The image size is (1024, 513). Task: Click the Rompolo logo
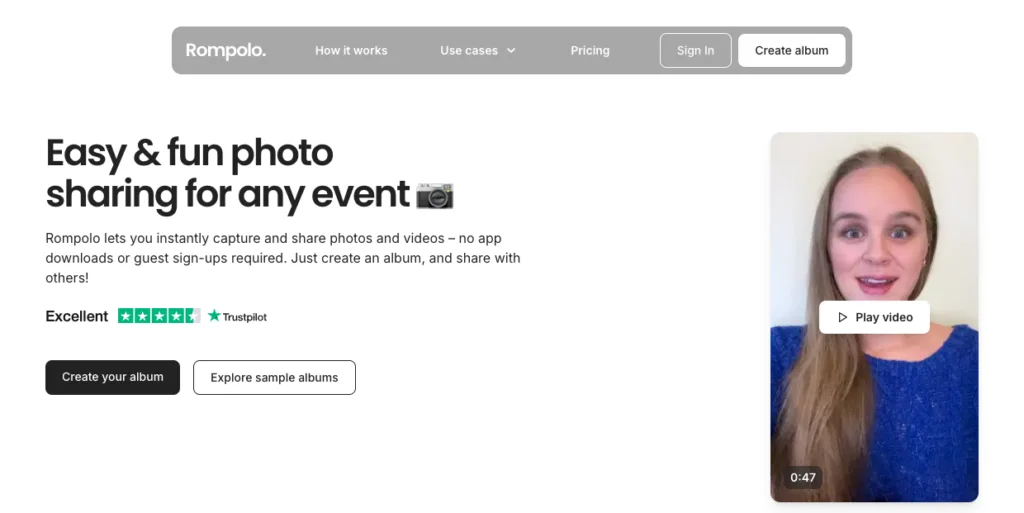[225, 50]
